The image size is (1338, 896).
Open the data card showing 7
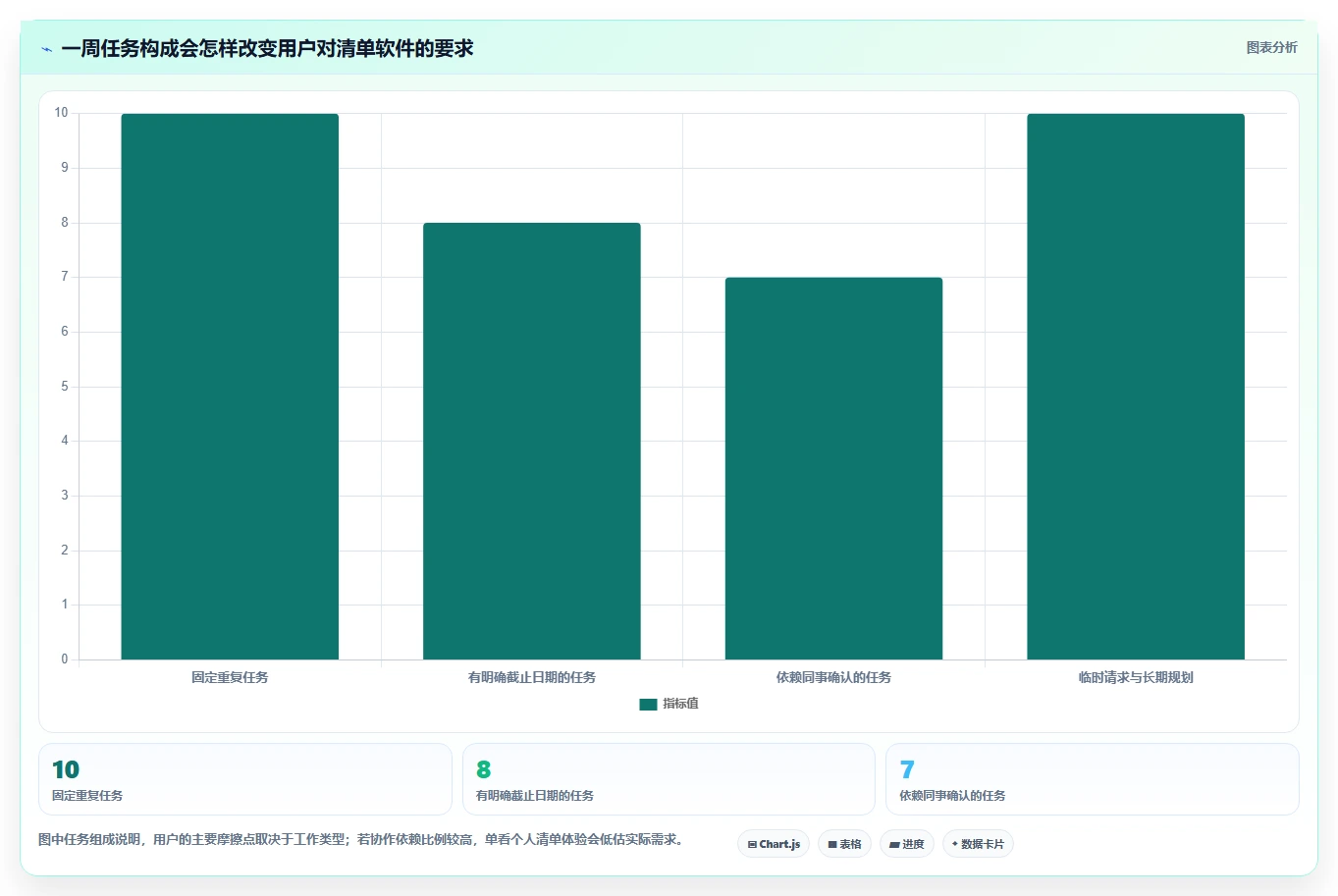[1093, 779]
